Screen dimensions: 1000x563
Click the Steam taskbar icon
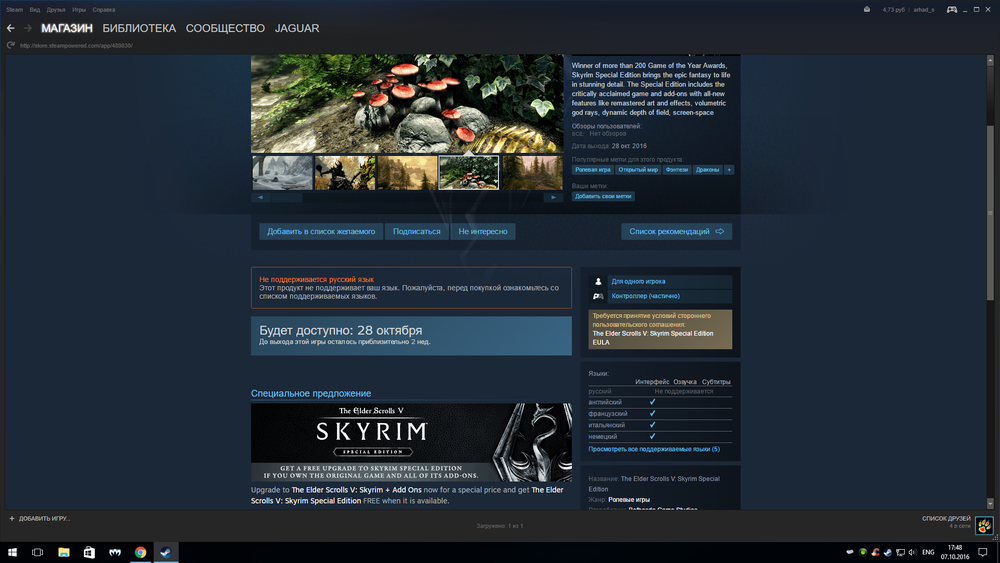click(x=166, y=552)
